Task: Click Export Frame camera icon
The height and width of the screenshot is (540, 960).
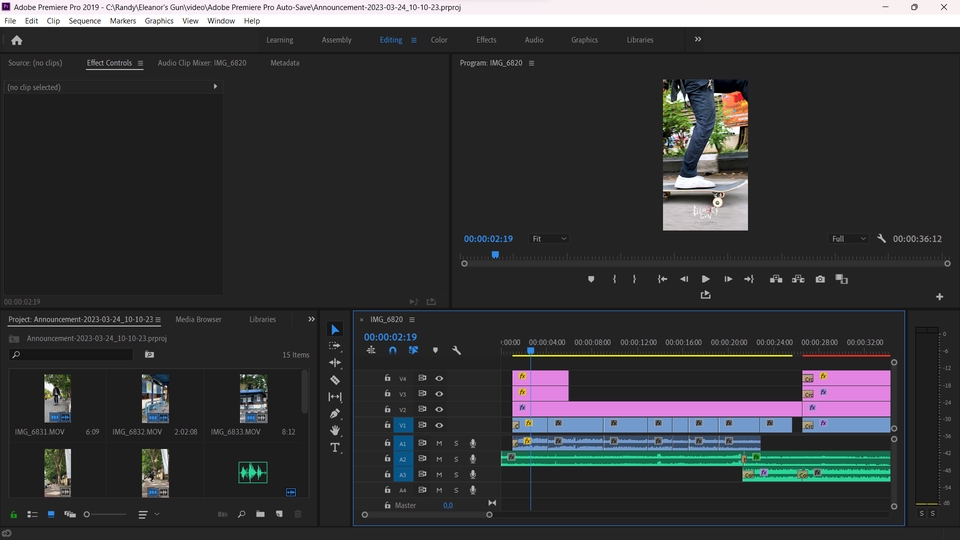Action: click(x=820, y=279)
